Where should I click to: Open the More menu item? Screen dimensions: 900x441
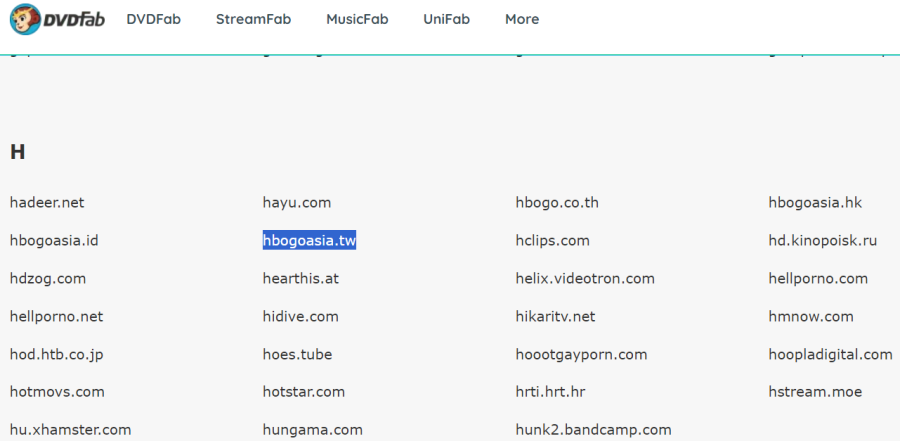tap(522, 20)
